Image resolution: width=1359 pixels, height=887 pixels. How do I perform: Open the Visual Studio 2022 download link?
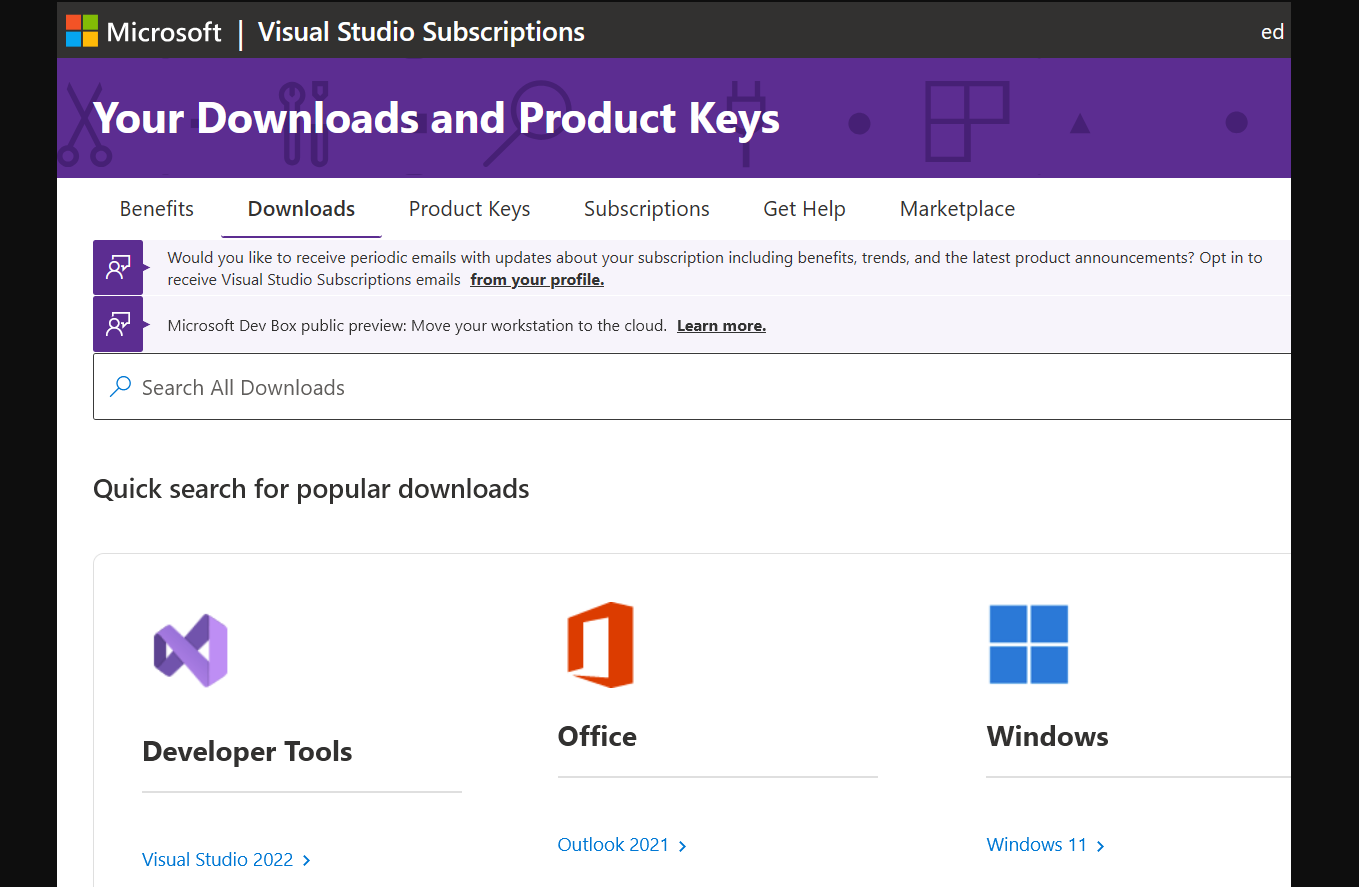click(x=218, y=860)
